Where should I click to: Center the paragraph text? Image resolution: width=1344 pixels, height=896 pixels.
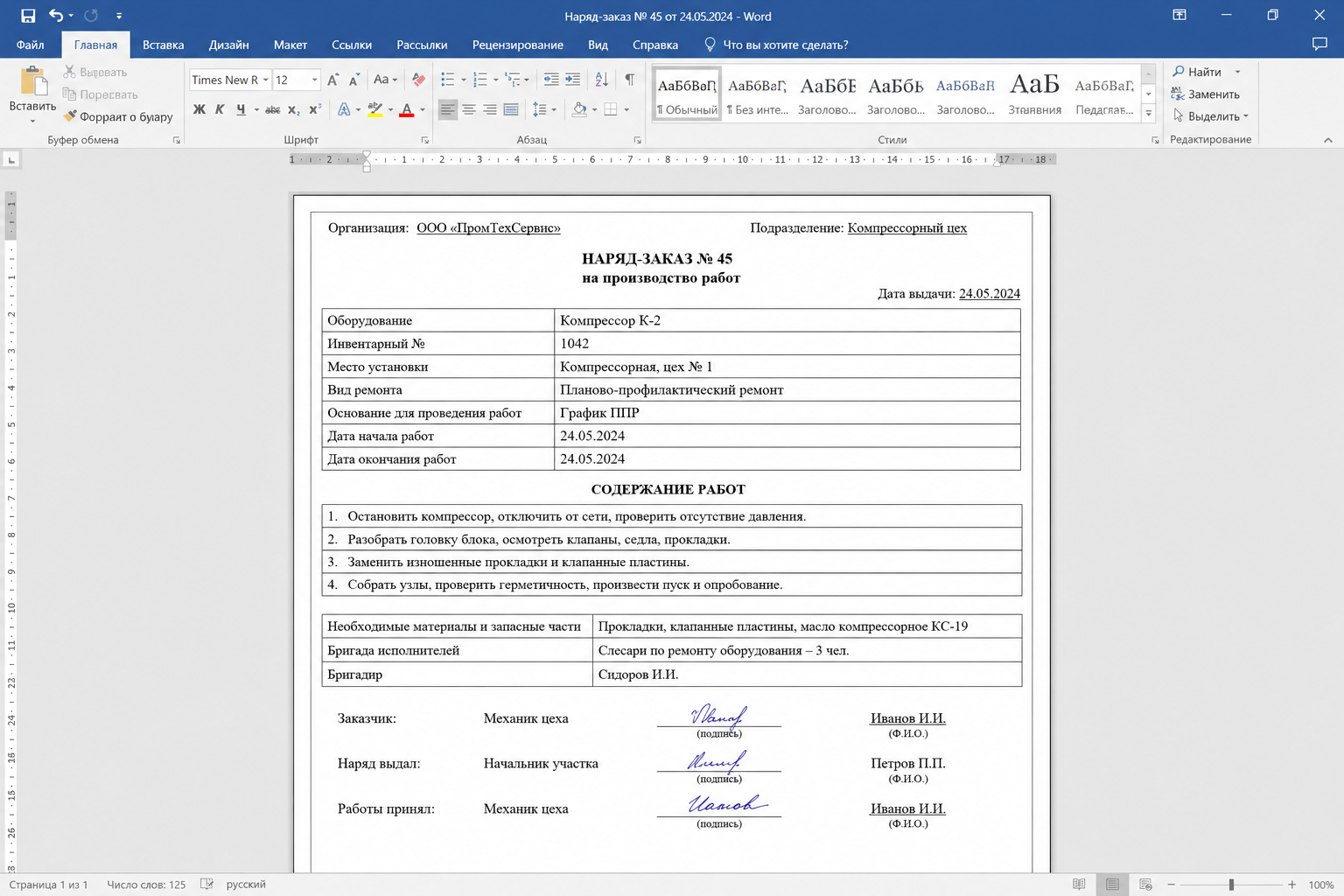(469, 109)
